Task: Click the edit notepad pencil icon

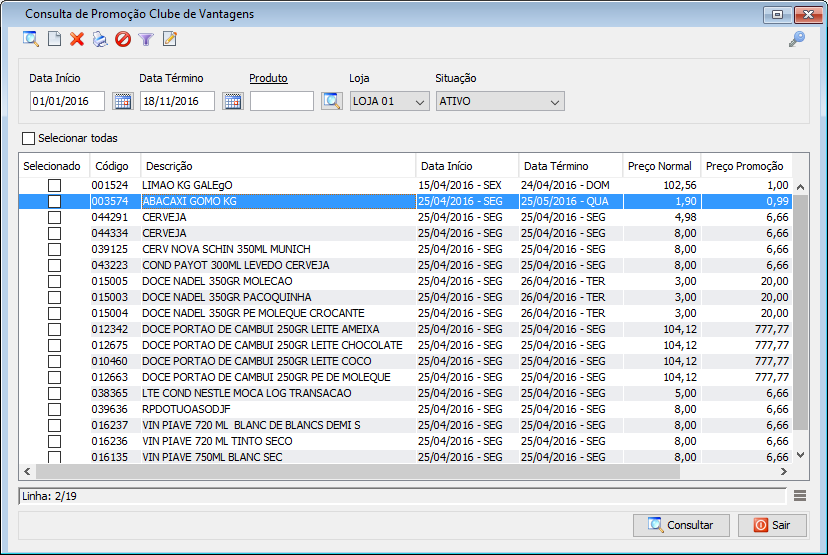Action: pyautogui.click(x=170, y=39)
